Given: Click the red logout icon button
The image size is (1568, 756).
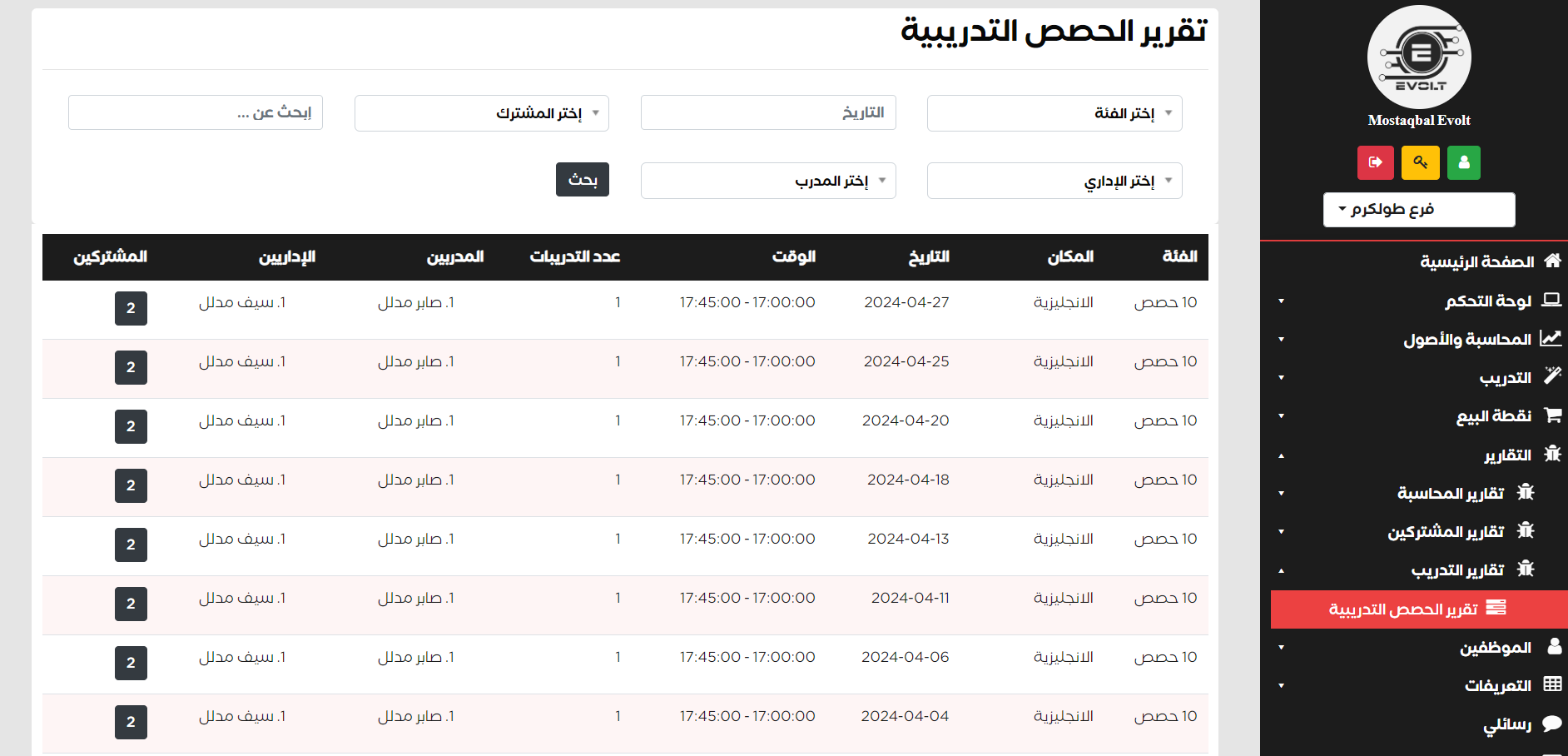Looking at the screenshot, I should coord(1375,162).
